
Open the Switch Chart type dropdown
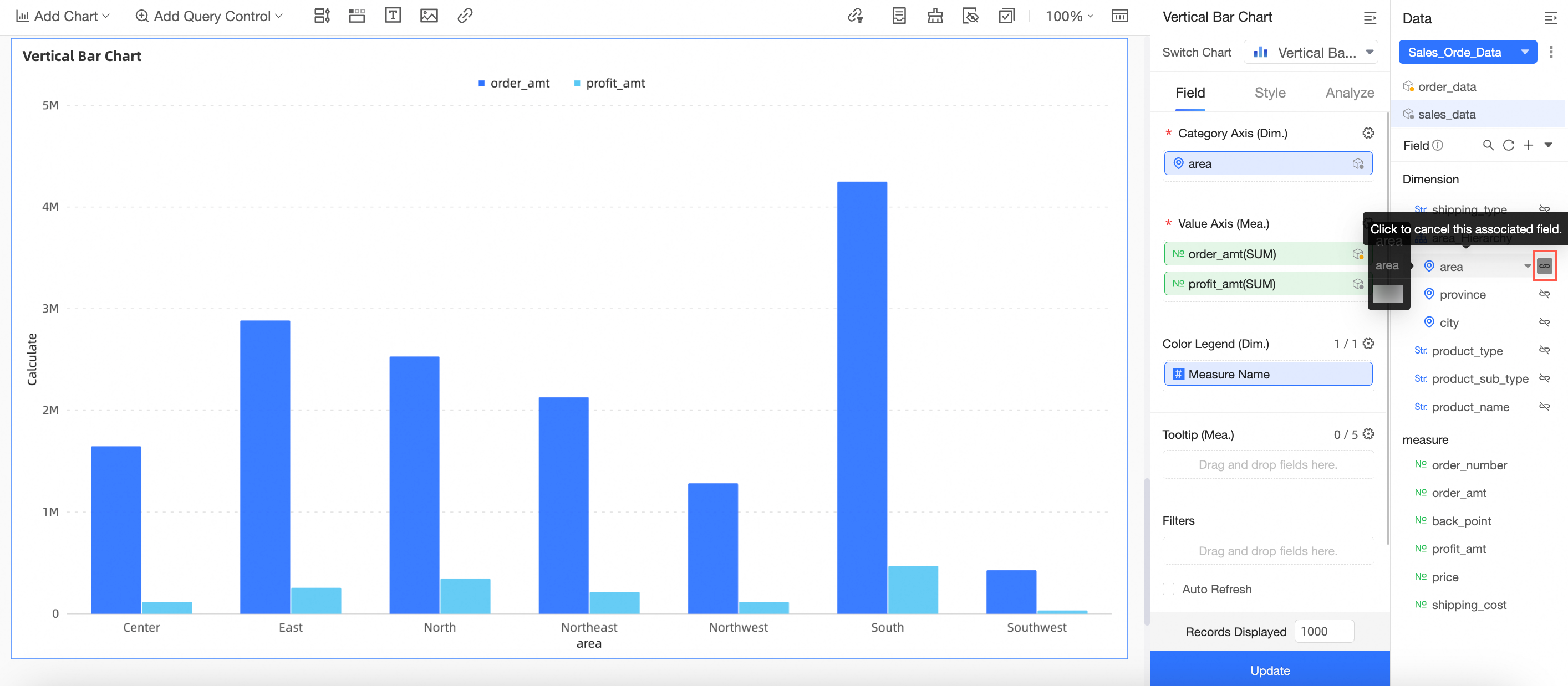[1311, 52]
